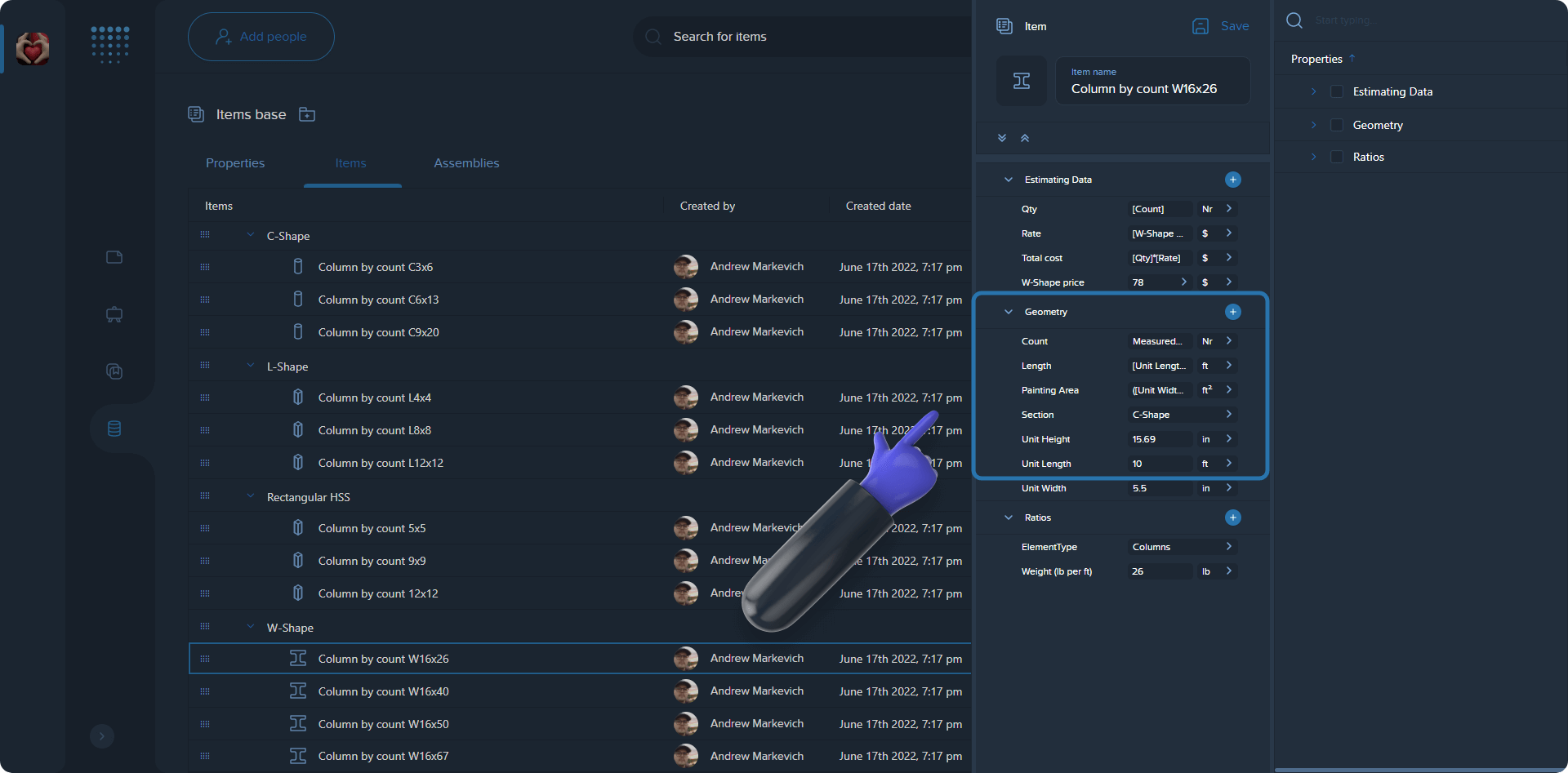This screenshot has width=1568, height=773.
Task: Collapse all sections with the double chevron-up icon
Action: [x=1026, y=137]
